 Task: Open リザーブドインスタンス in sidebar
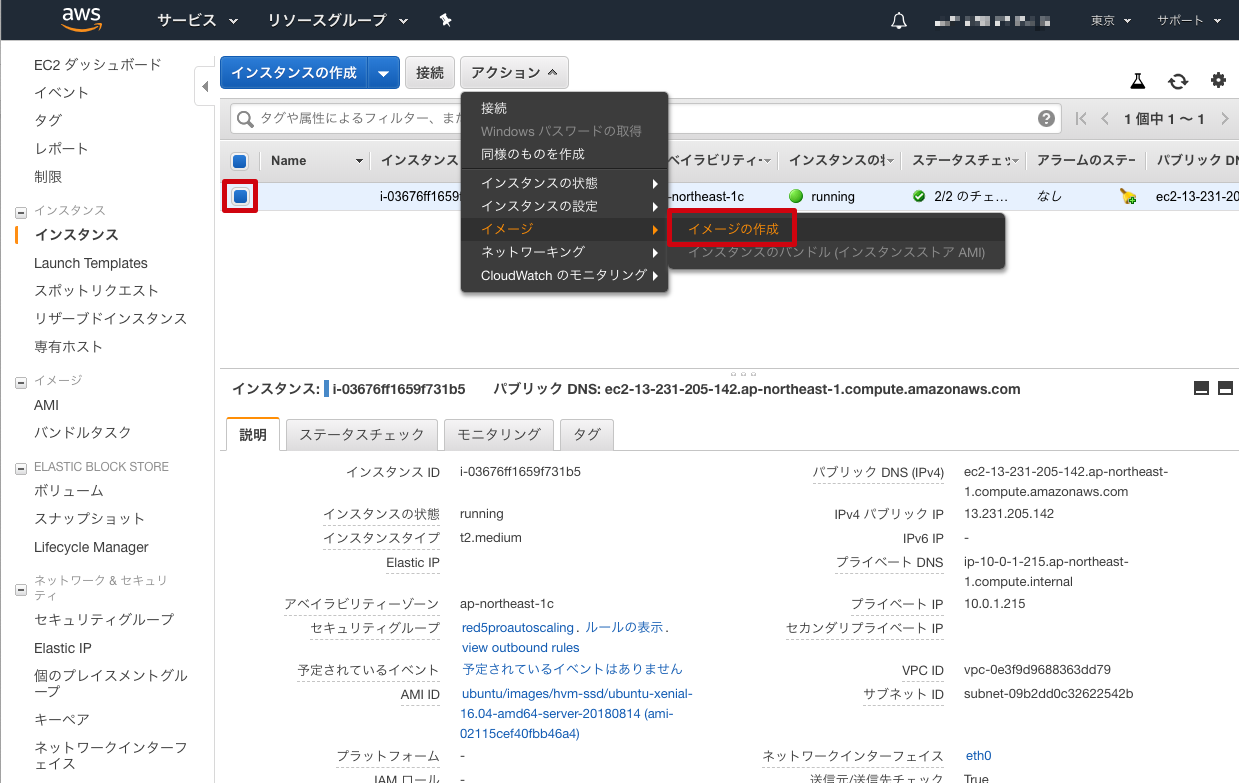click(110, 319)
